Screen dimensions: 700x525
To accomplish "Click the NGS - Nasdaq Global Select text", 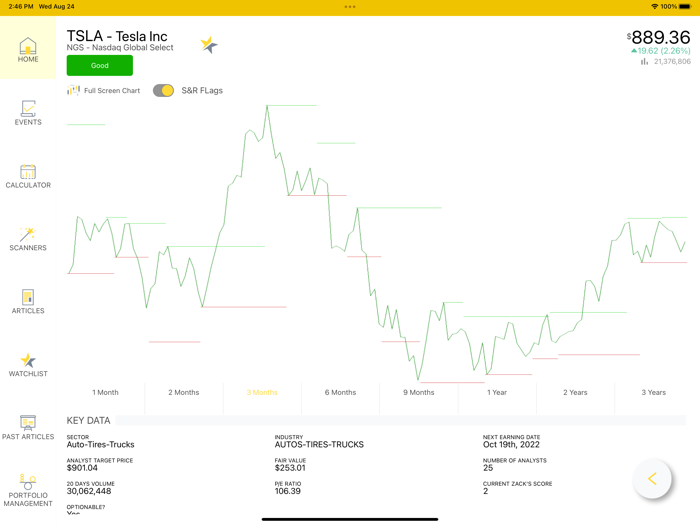I will pos(120,48).
